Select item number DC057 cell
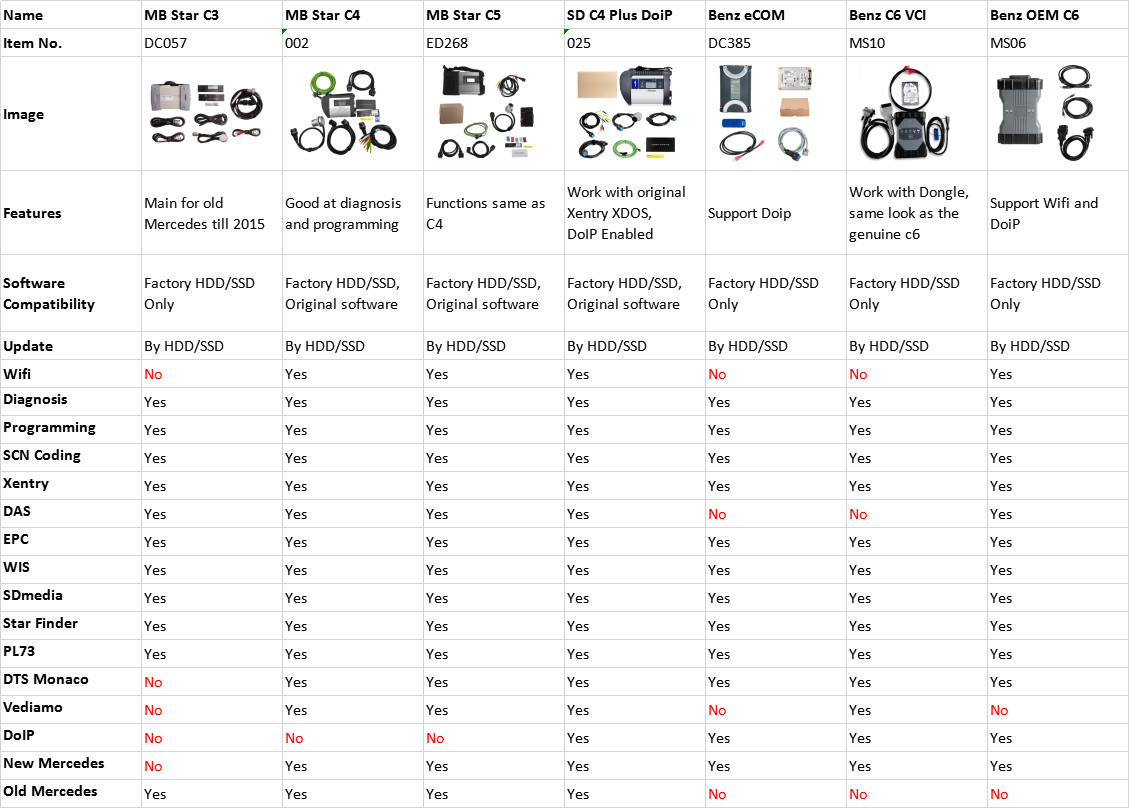1129x808 pixels. coord(167,43)
